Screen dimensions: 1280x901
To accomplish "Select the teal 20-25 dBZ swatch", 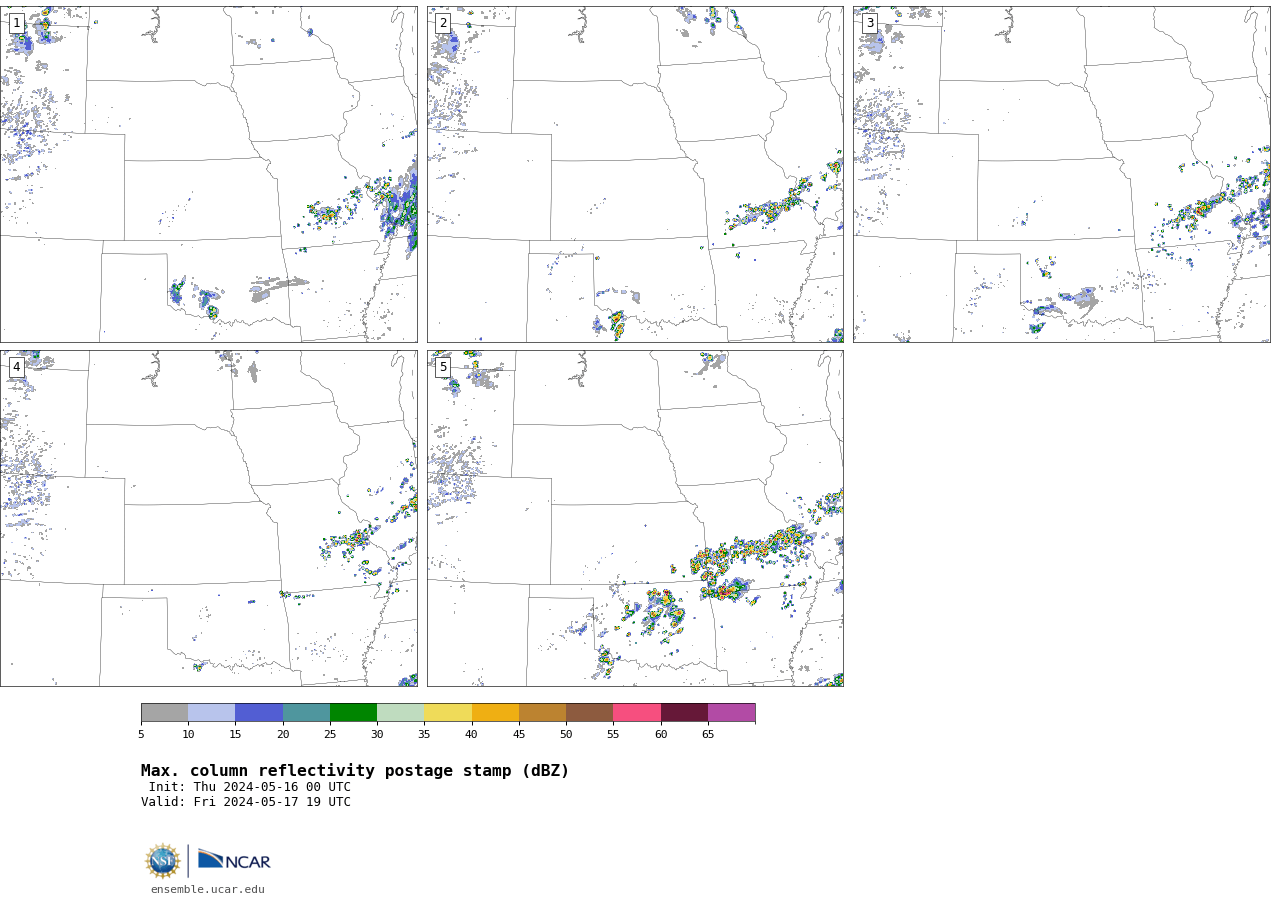I will [306, 713].
